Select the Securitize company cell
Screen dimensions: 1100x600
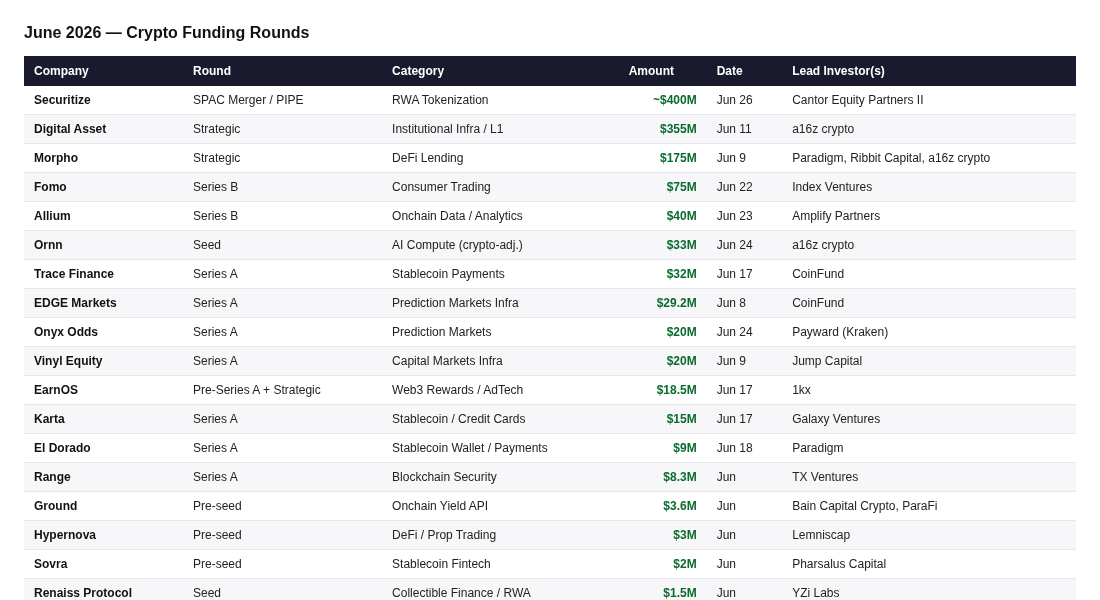62,100
